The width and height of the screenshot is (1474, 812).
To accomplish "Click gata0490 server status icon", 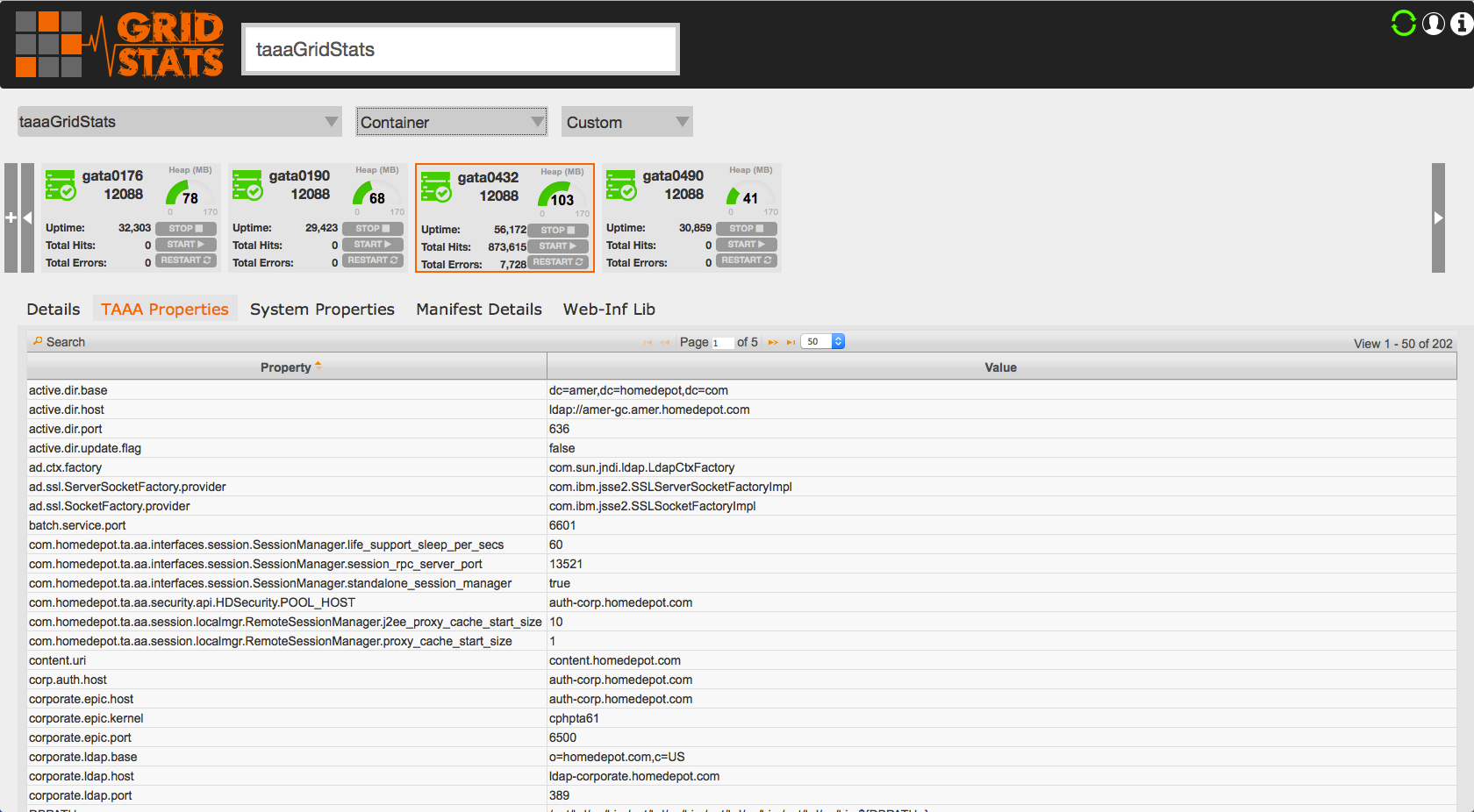I will 621,185.
